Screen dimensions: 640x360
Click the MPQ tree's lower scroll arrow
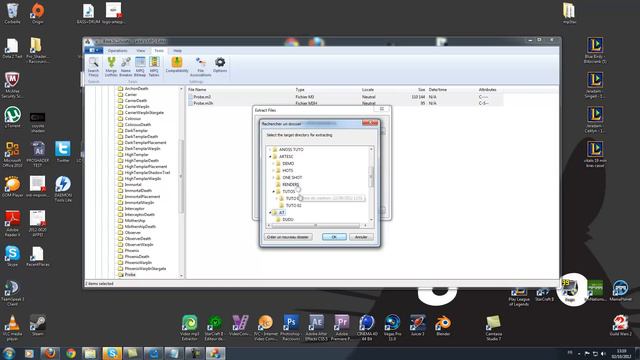pos(181,276)
